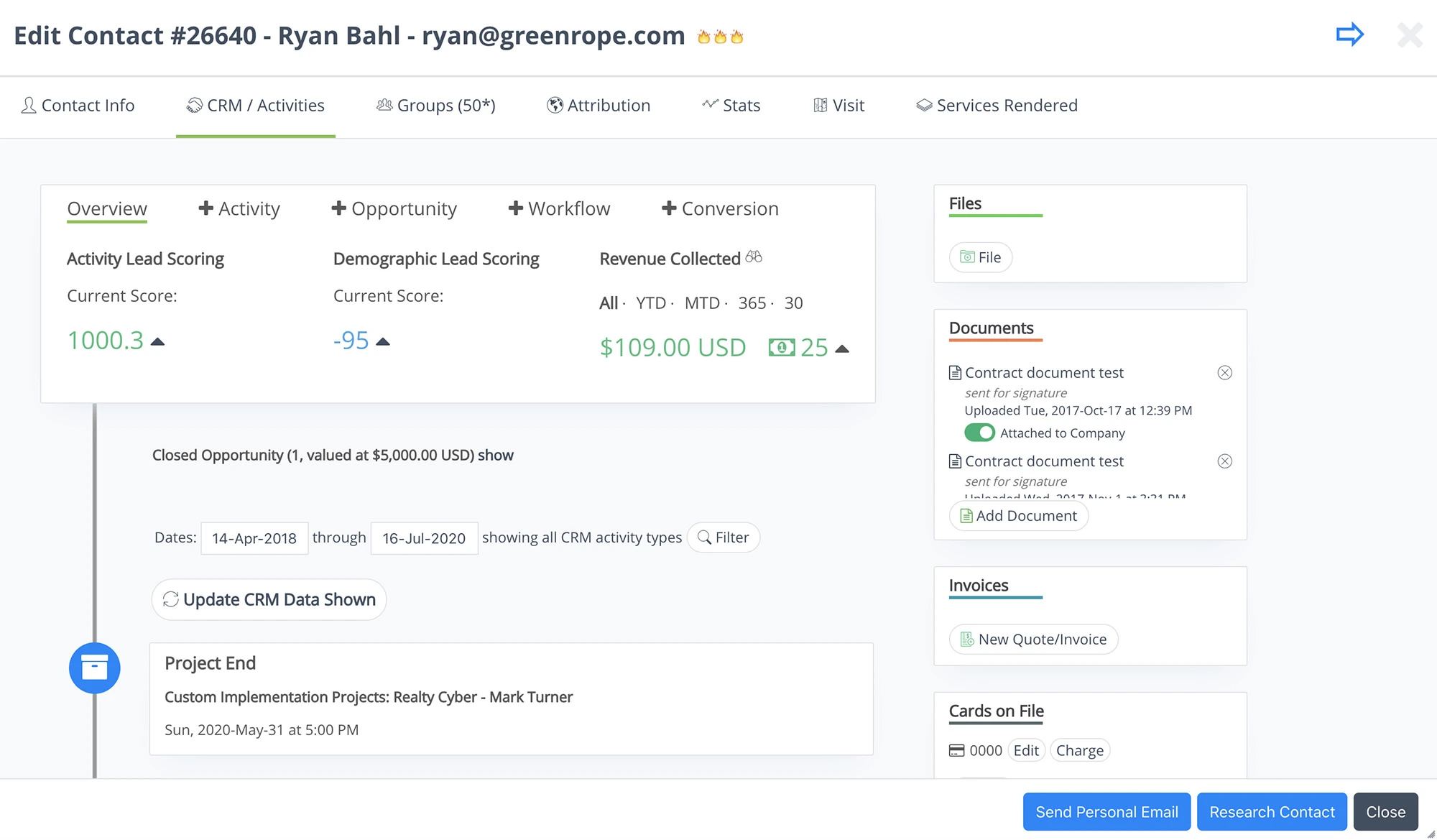Close dialog with the X icon

tap(1410, 34)
